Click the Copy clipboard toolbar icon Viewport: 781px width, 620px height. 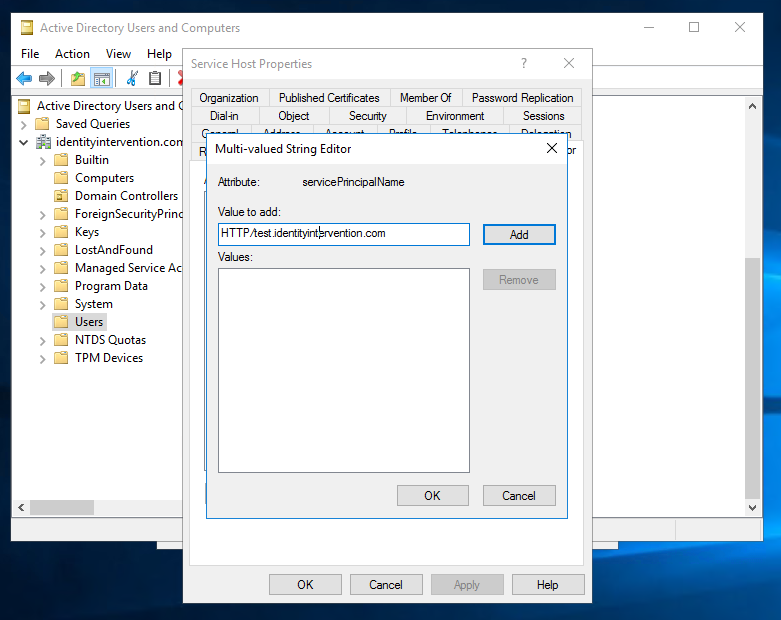click(155, 78)
